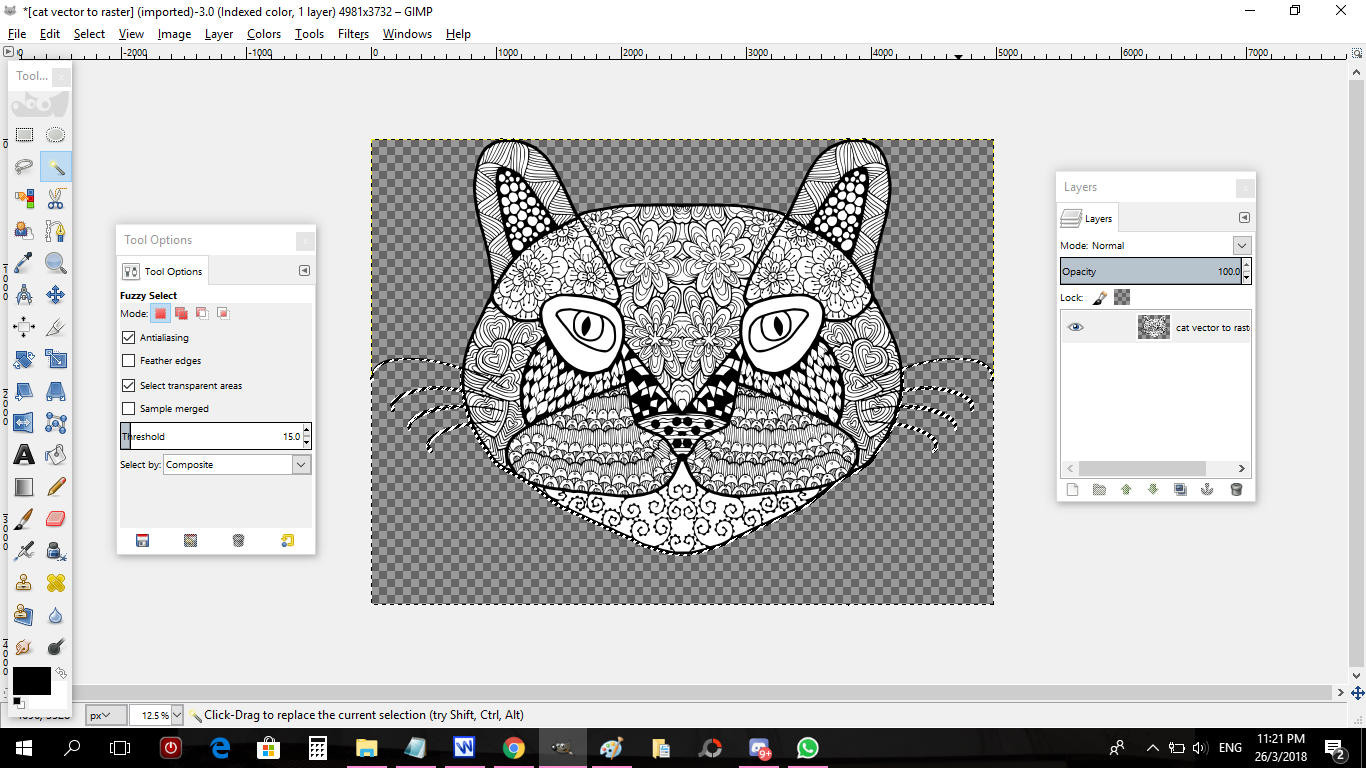Viewport: 1366px width, 768px height.
Task: Select the Rotate tool
Action: 24,359
